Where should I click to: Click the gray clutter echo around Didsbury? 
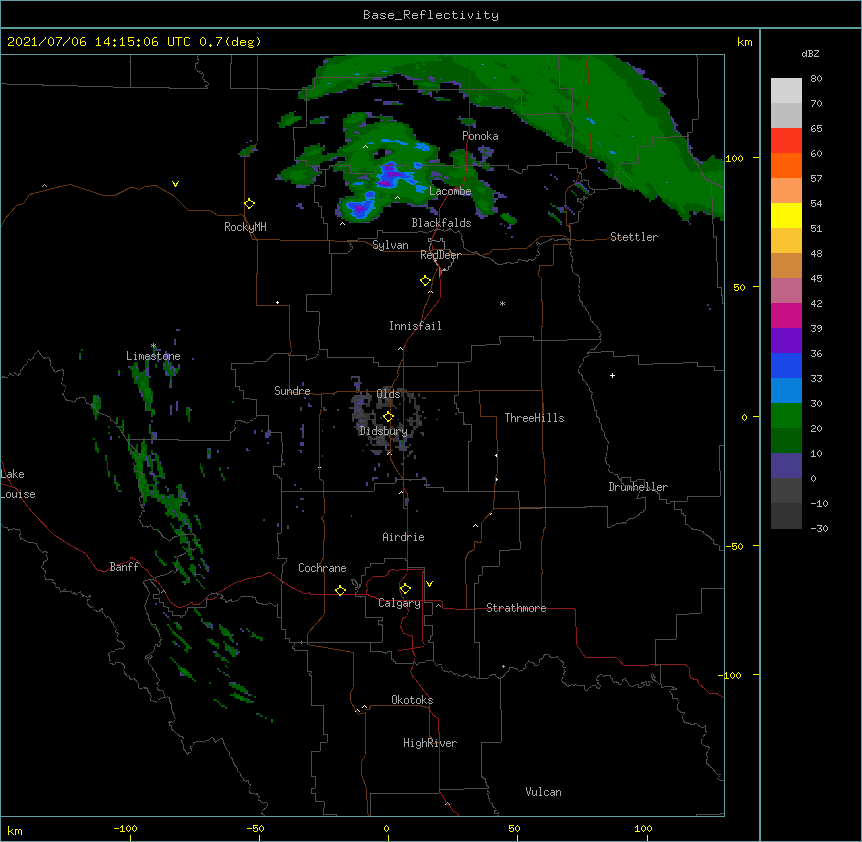tap(386, 416)
